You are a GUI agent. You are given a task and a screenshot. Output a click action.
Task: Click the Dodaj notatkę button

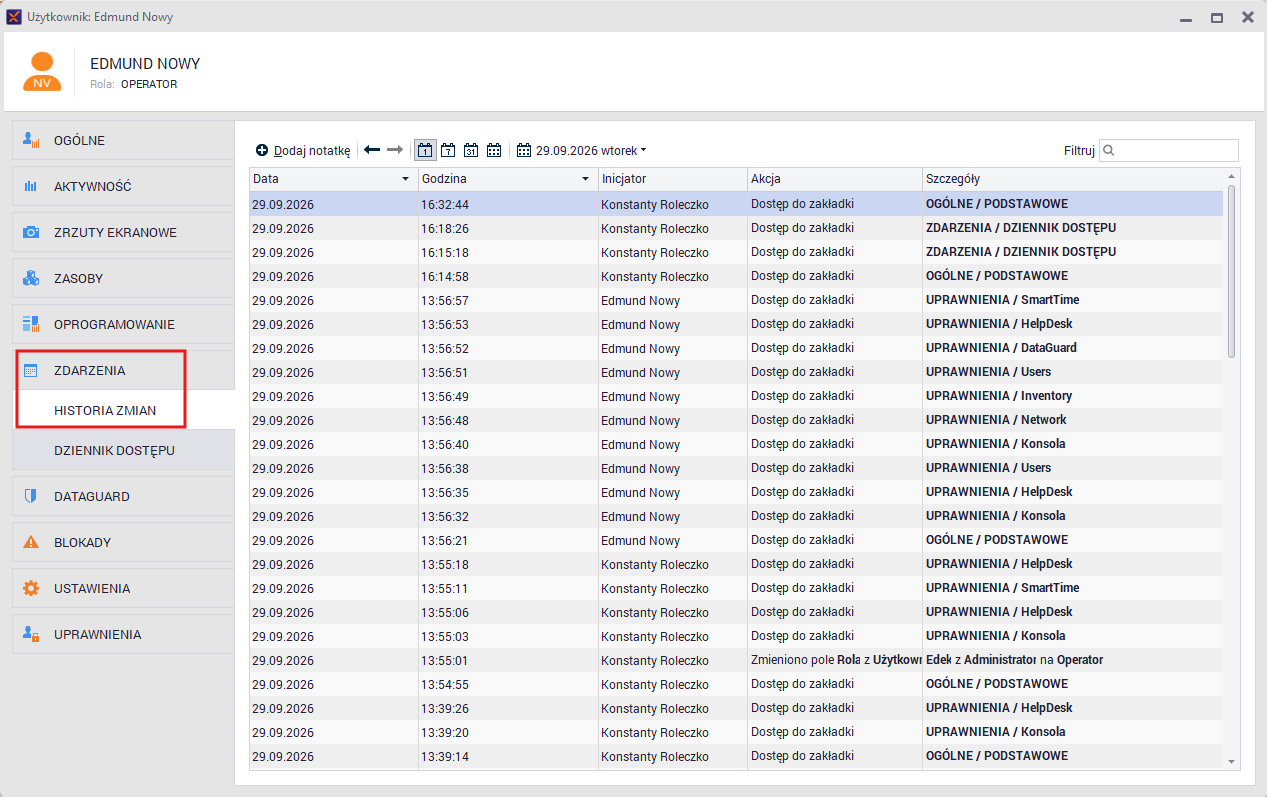pyautogui.click(x=303, y=151)
